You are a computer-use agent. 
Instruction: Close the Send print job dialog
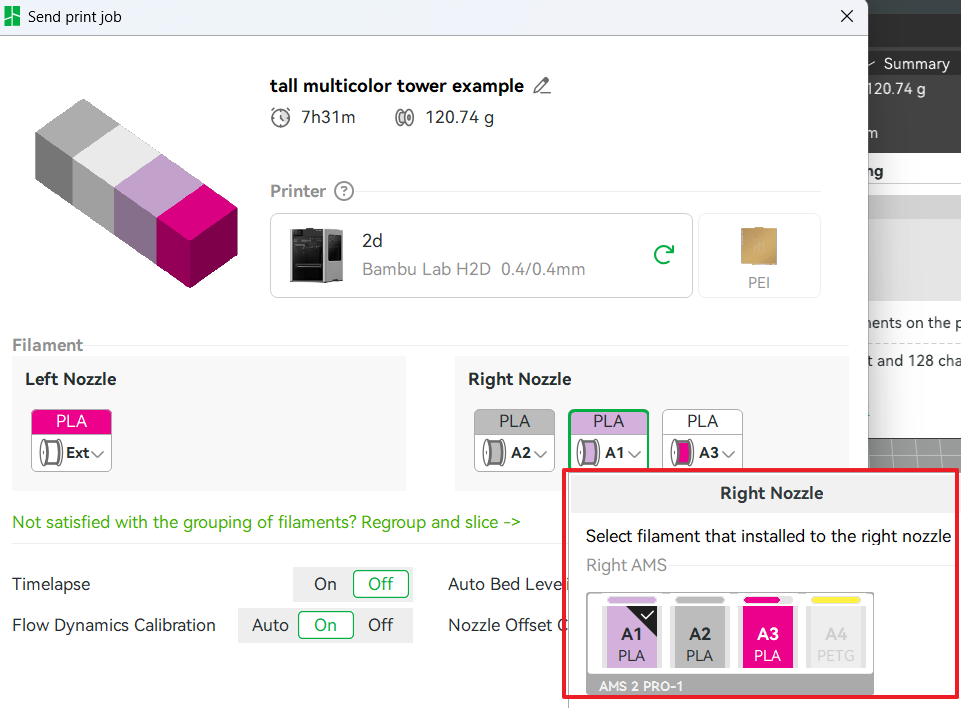tap(848, 16)
